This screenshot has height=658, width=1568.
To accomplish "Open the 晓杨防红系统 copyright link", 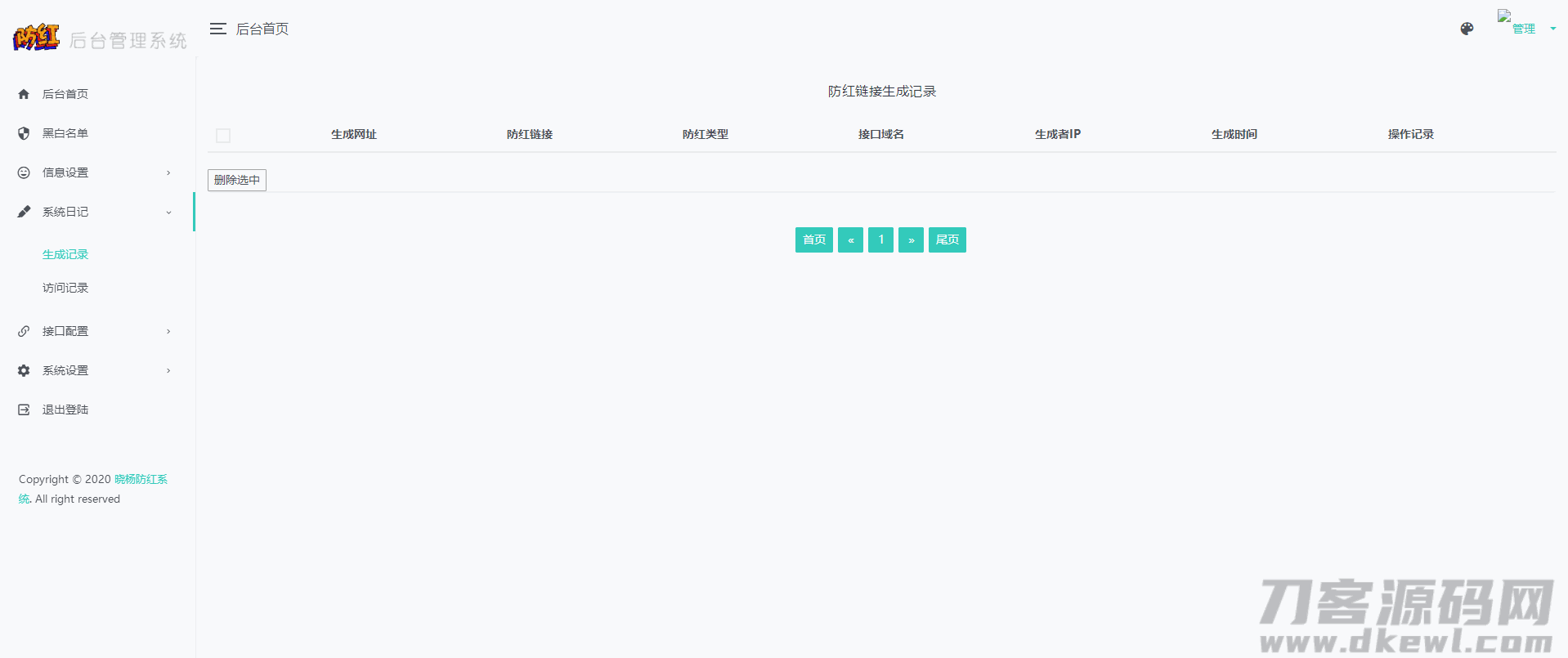I will [x=141, y=479].
